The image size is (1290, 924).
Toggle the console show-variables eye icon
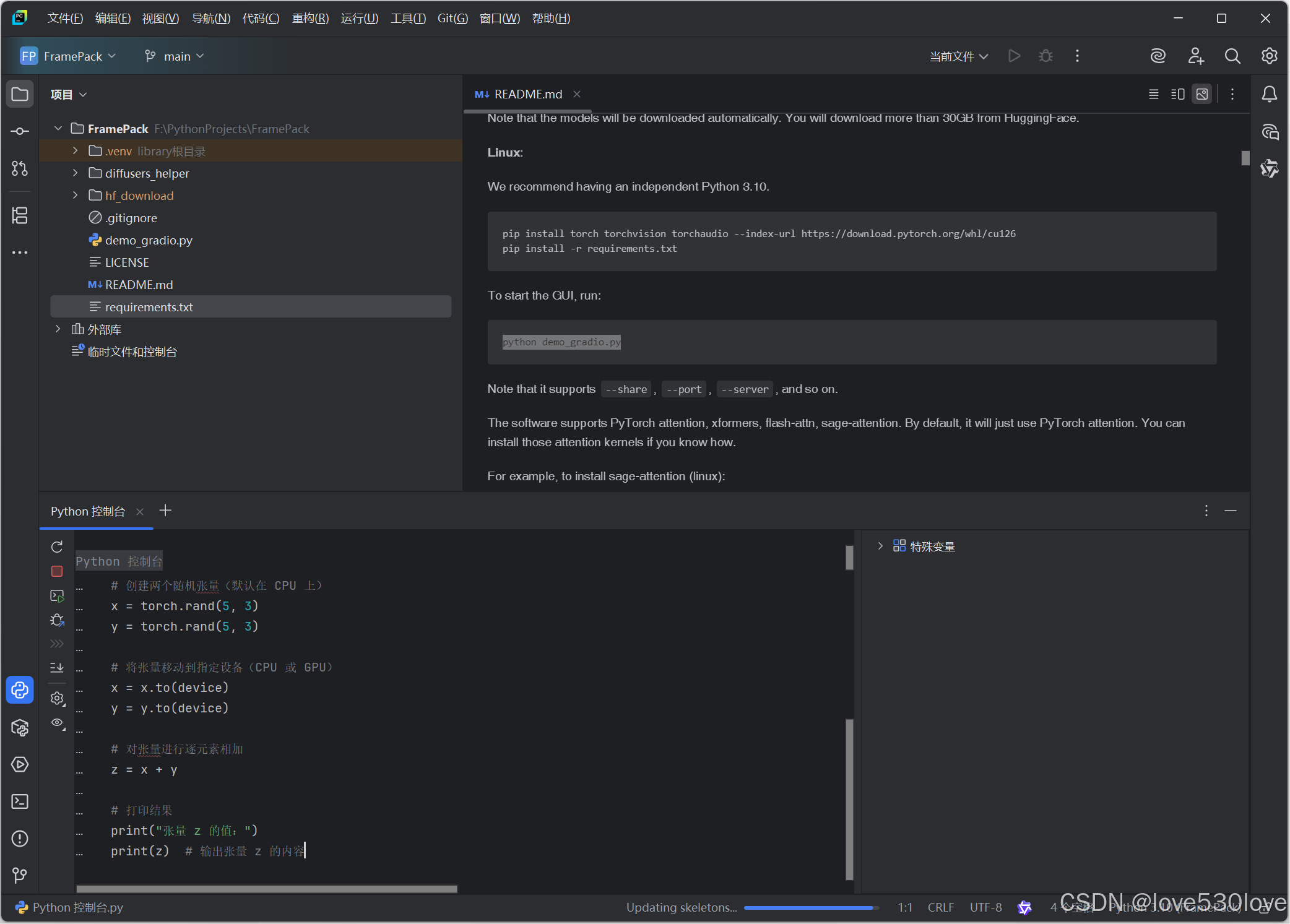pyautogui.click(x=57, y=723)
